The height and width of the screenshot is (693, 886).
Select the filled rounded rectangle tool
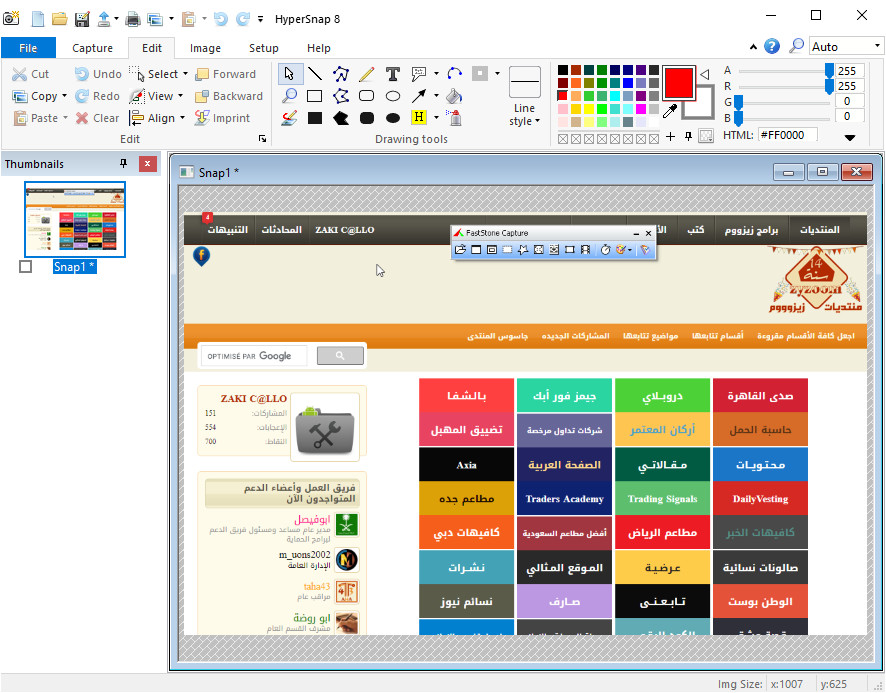pyautogui.click(x=367, y=118)
